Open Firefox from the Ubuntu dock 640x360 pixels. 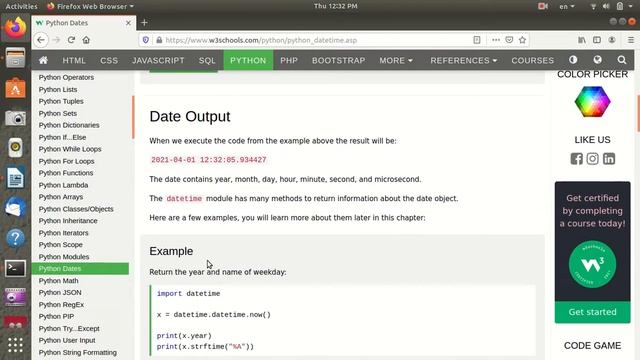point(15,27)
